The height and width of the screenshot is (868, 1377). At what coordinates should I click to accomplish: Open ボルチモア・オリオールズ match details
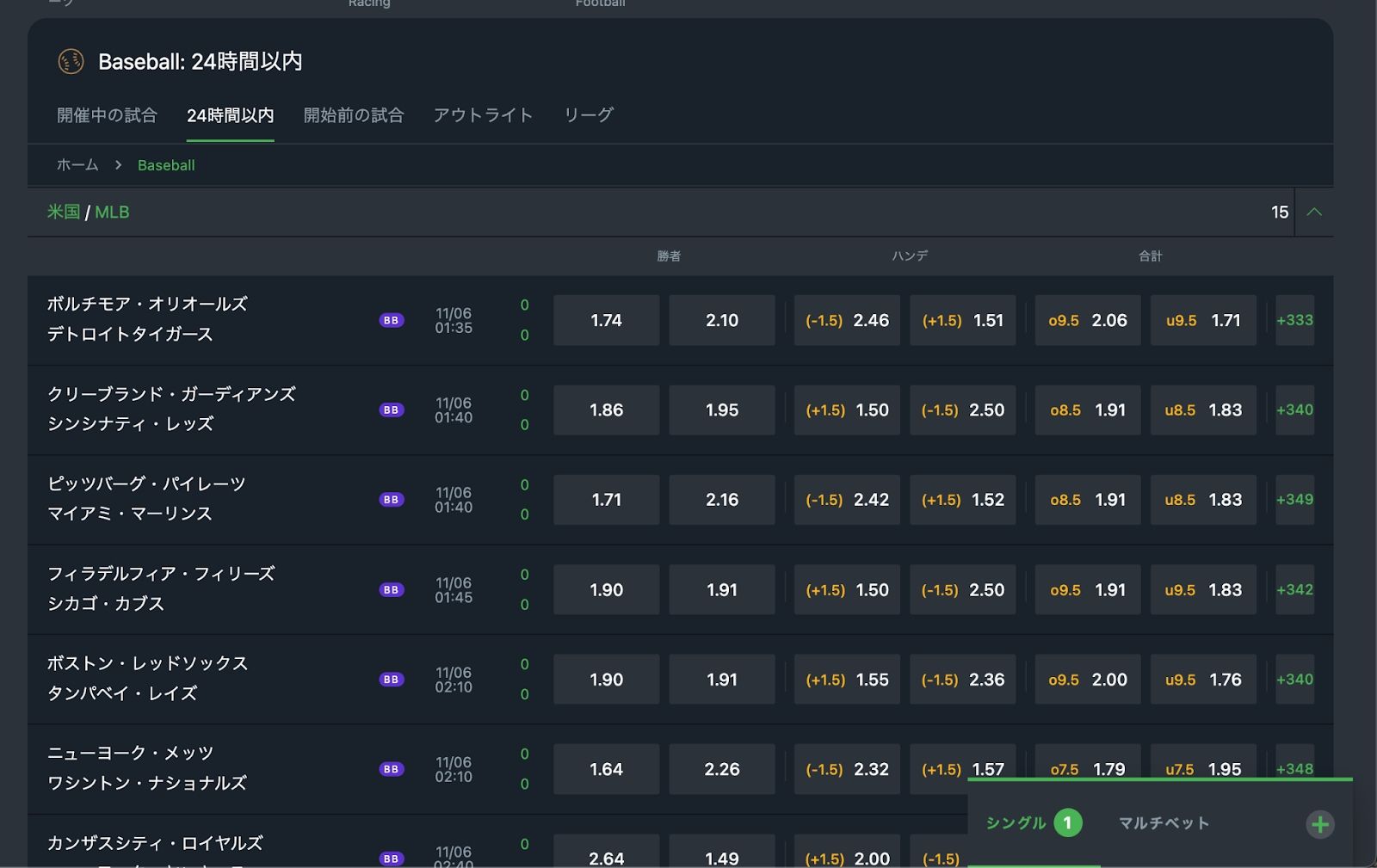point(147,304)
